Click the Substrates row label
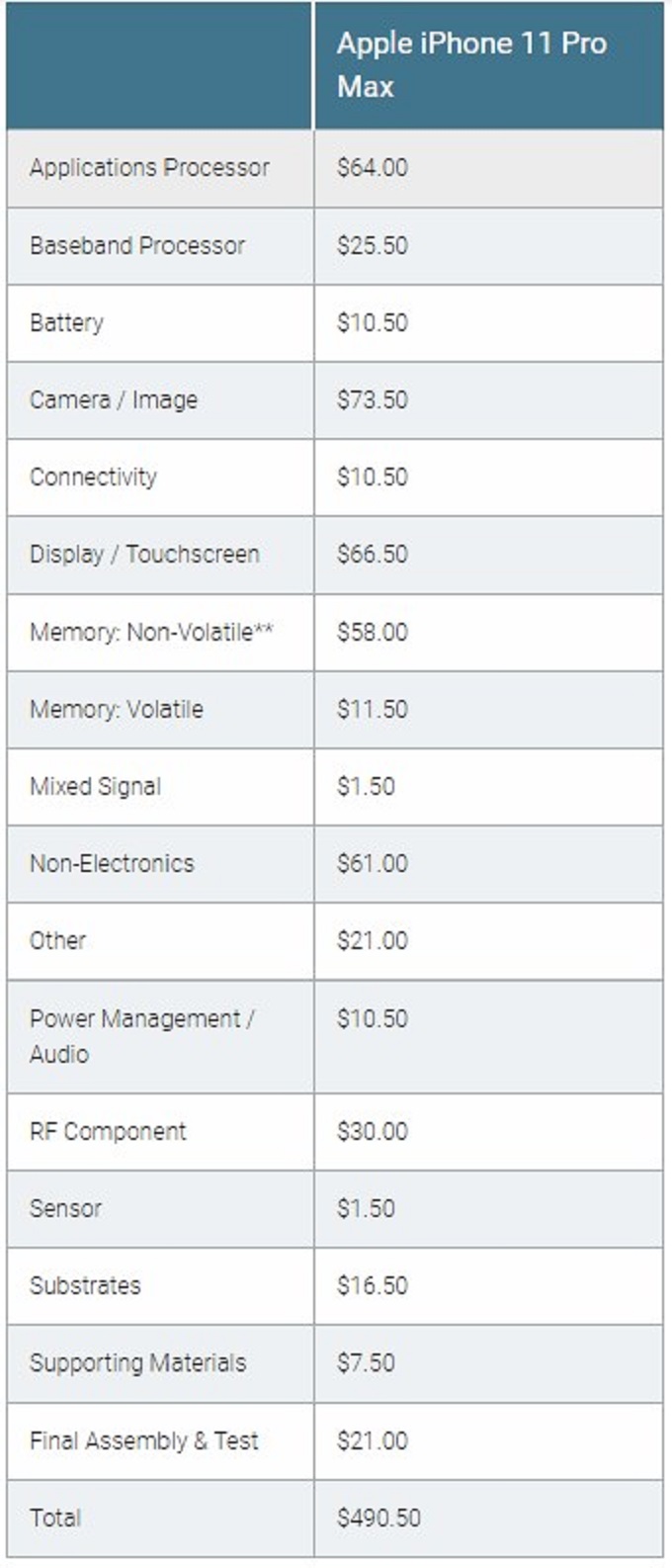 [x=85, y=1285]
